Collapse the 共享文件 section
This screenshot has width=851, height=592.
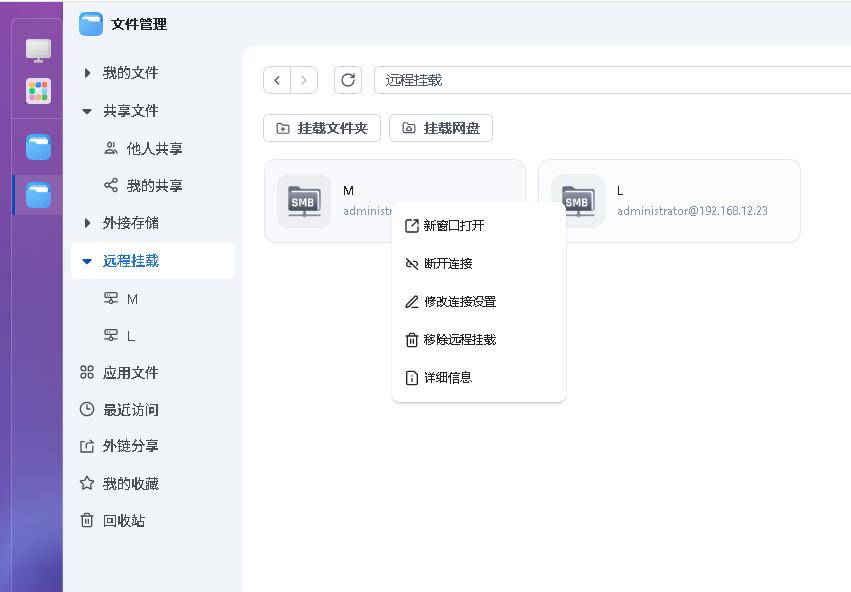(87, 111)
